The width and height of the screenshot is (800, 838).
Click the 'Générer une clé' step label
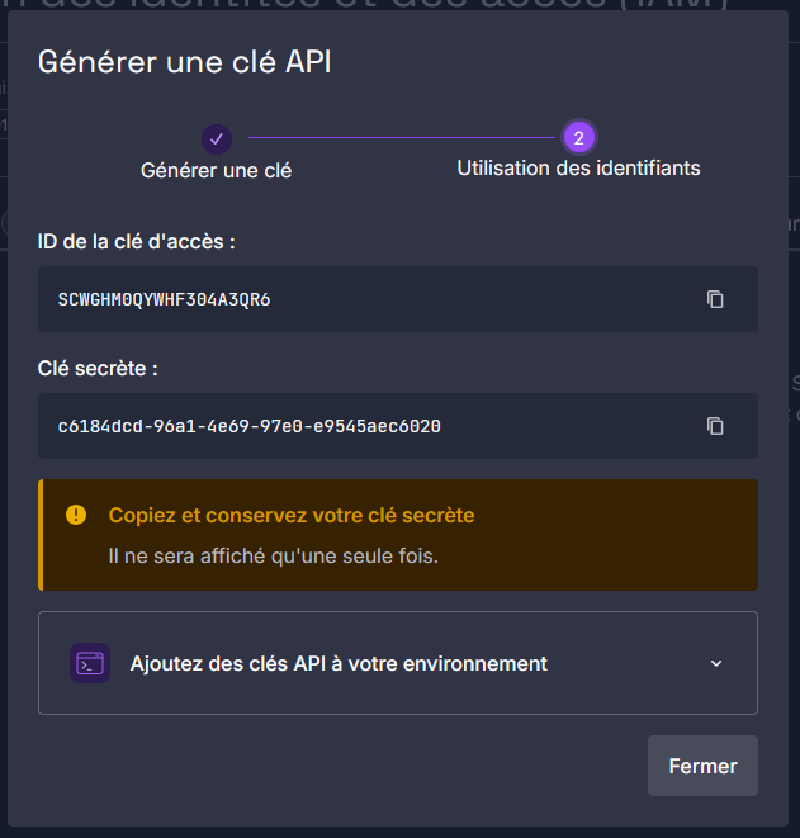click(216, 170)
